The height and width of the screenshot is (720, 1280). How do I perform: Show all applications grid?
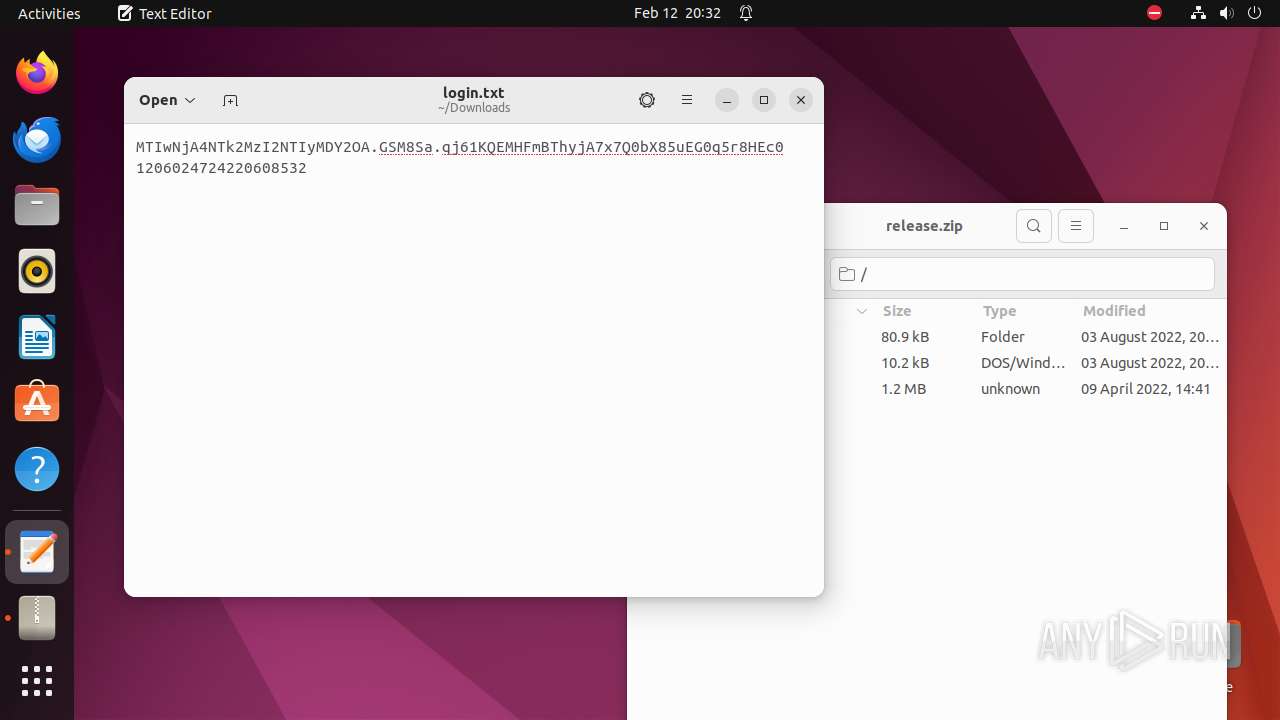coord(37,681)
